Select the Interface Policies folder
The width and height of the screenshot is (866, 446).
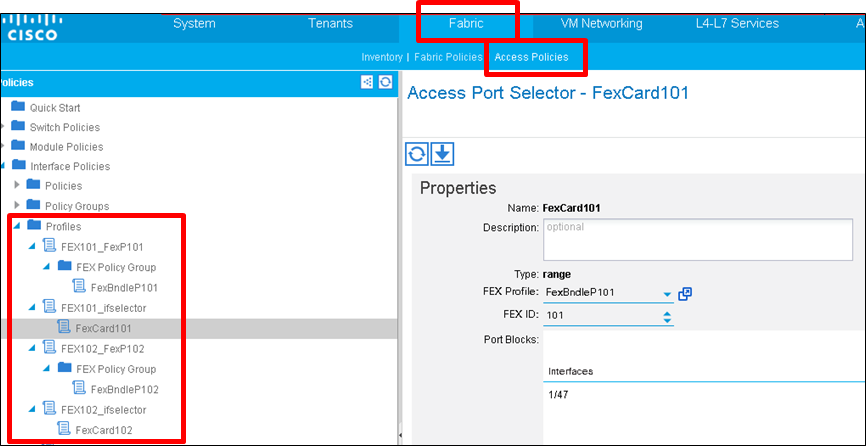pyautogui.click(x=70, y=167)
